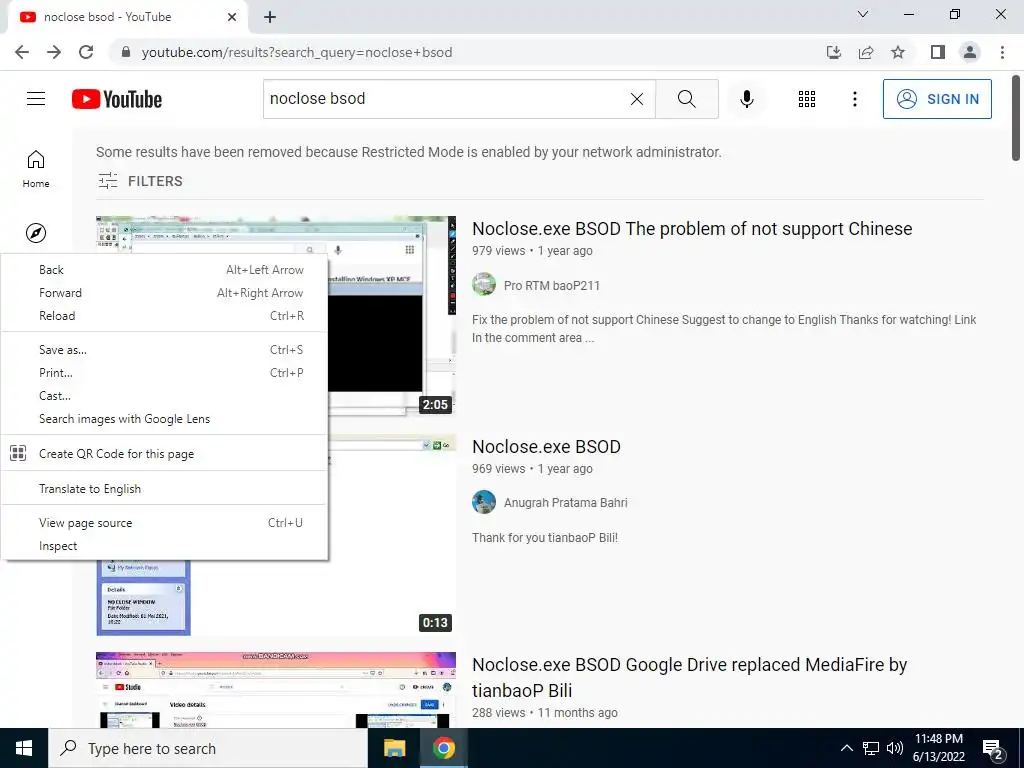Select Back in context menu
Viewport: 1024px width, 768px height.
165,270
